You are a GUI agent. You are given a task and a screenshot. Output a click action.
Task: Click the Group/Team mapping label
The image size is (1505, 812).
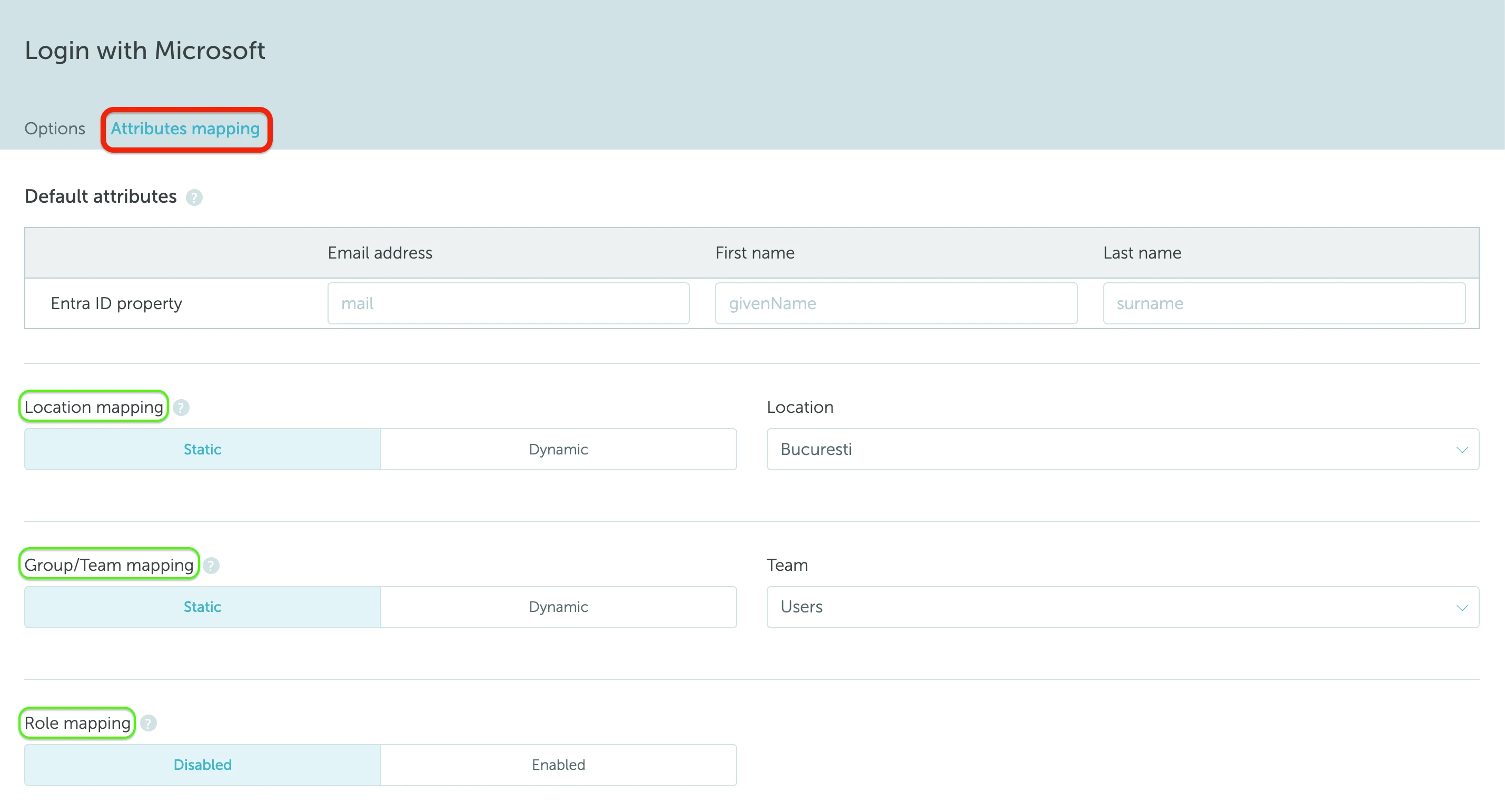point(108,566)
